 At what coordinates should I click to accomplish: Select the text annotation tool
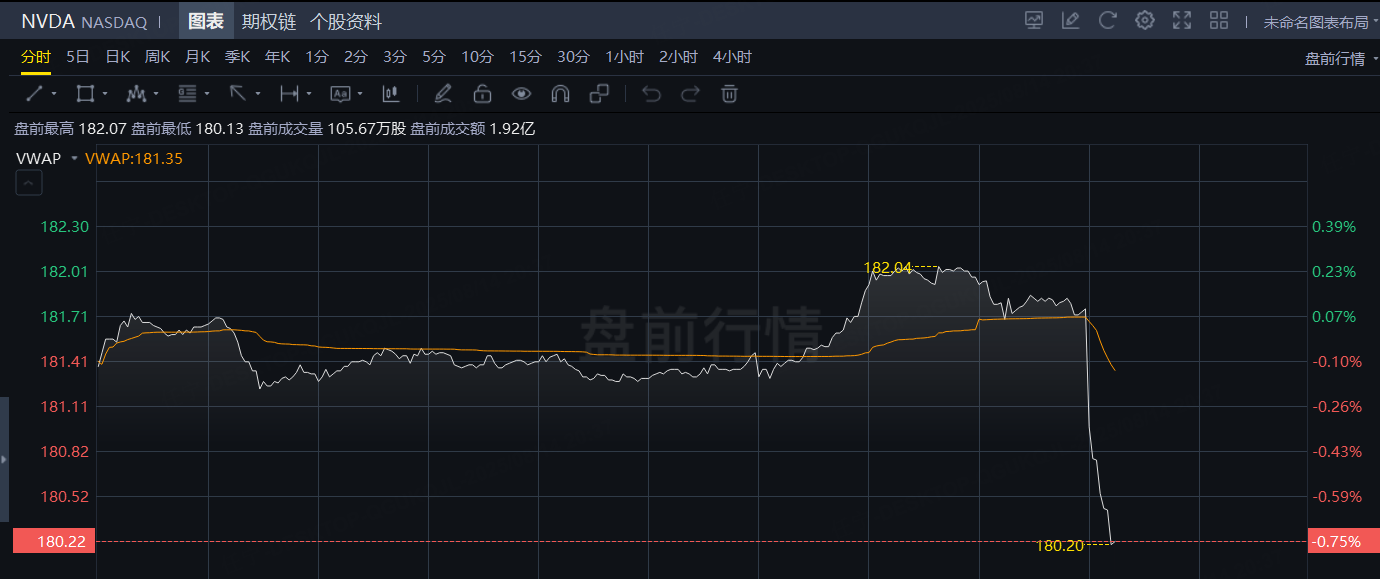click(340, 94)
